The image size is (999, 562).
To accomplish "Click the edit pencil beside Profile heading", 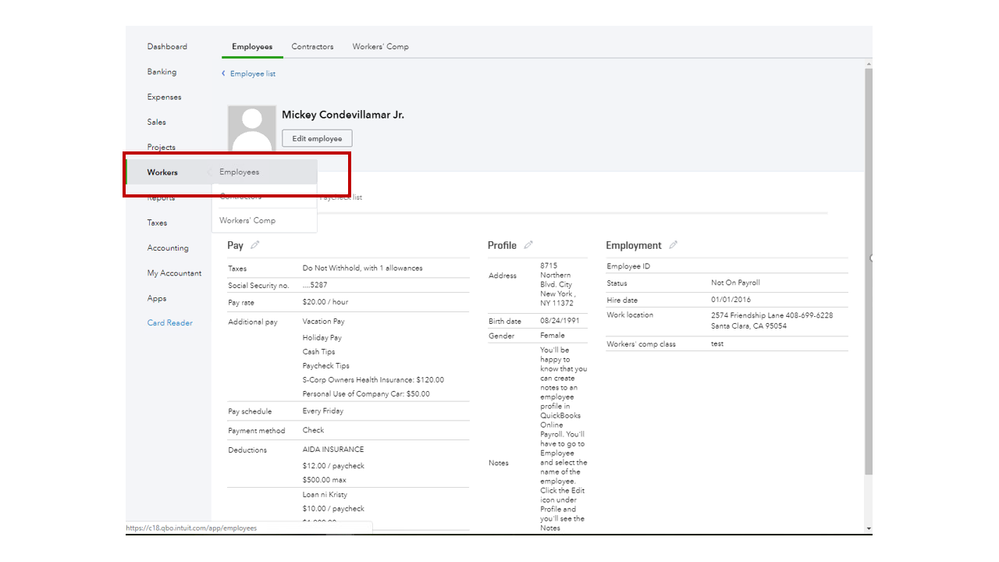I will coord(528,245).
